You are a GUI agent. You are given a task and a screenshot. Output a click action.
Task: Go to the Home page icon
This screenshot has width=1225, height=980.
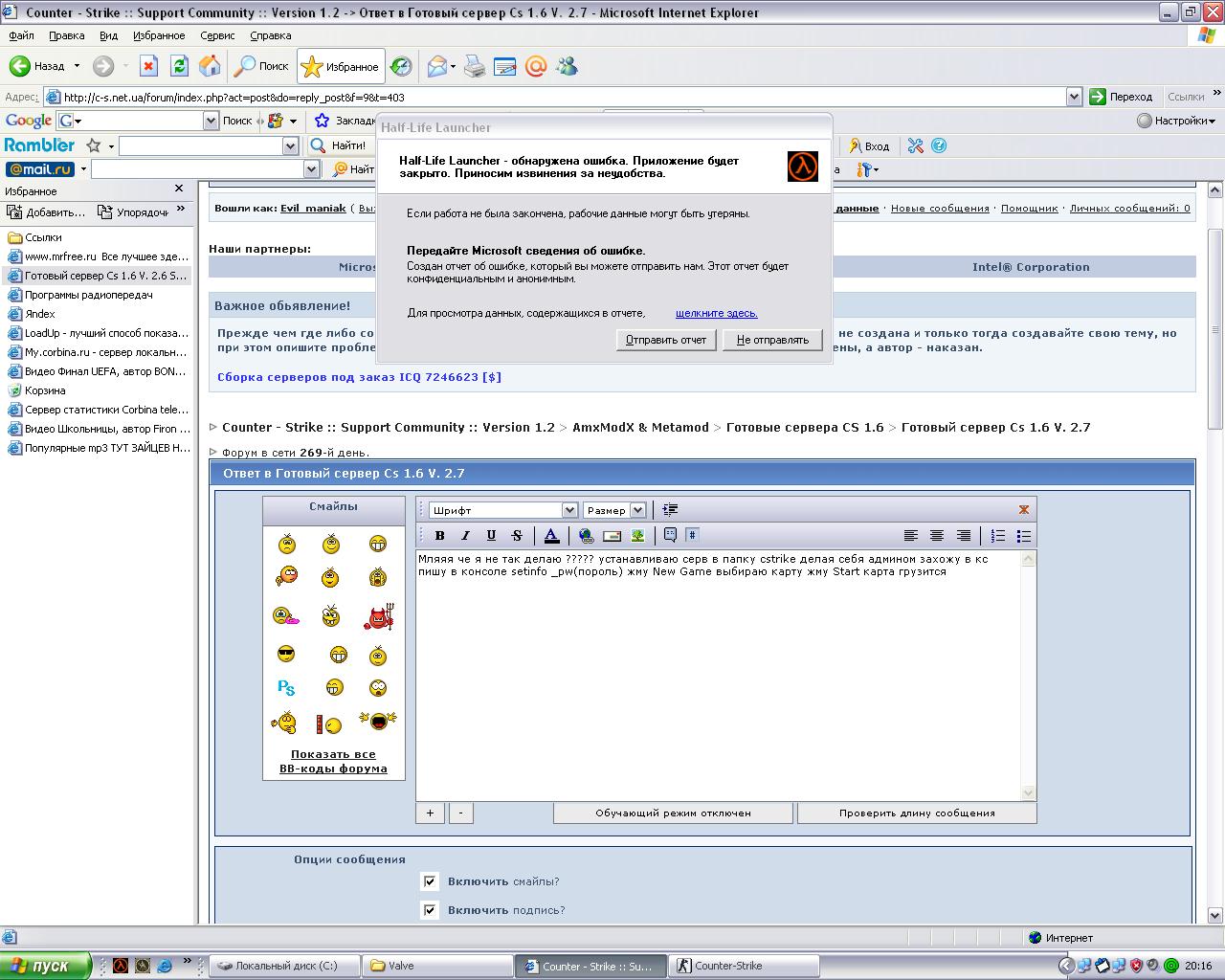(x=210, y=66)
